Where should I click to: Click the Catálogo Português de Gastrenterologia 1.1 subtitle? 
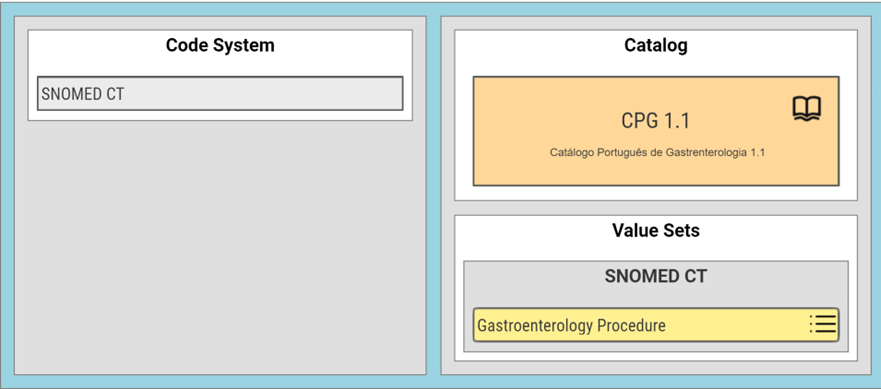(657, 152)
